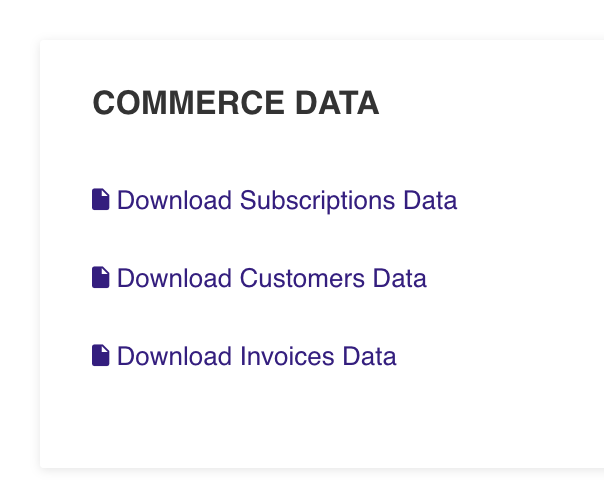Screen dimensions: 604x502
Task: Click the purple page glyph before Download Subscriptions
Action: pyautogui.click(x=101, y=199)
